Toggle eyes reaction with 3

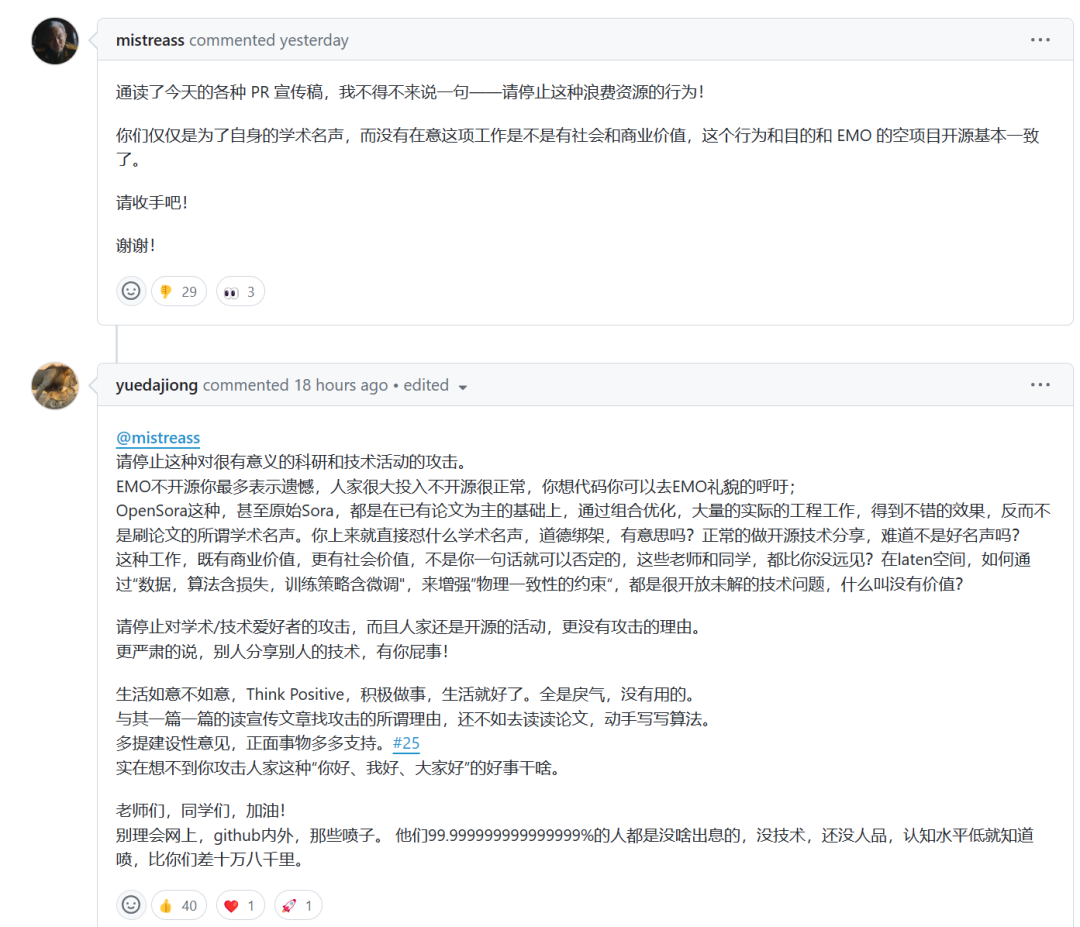(x=240, y=291)
